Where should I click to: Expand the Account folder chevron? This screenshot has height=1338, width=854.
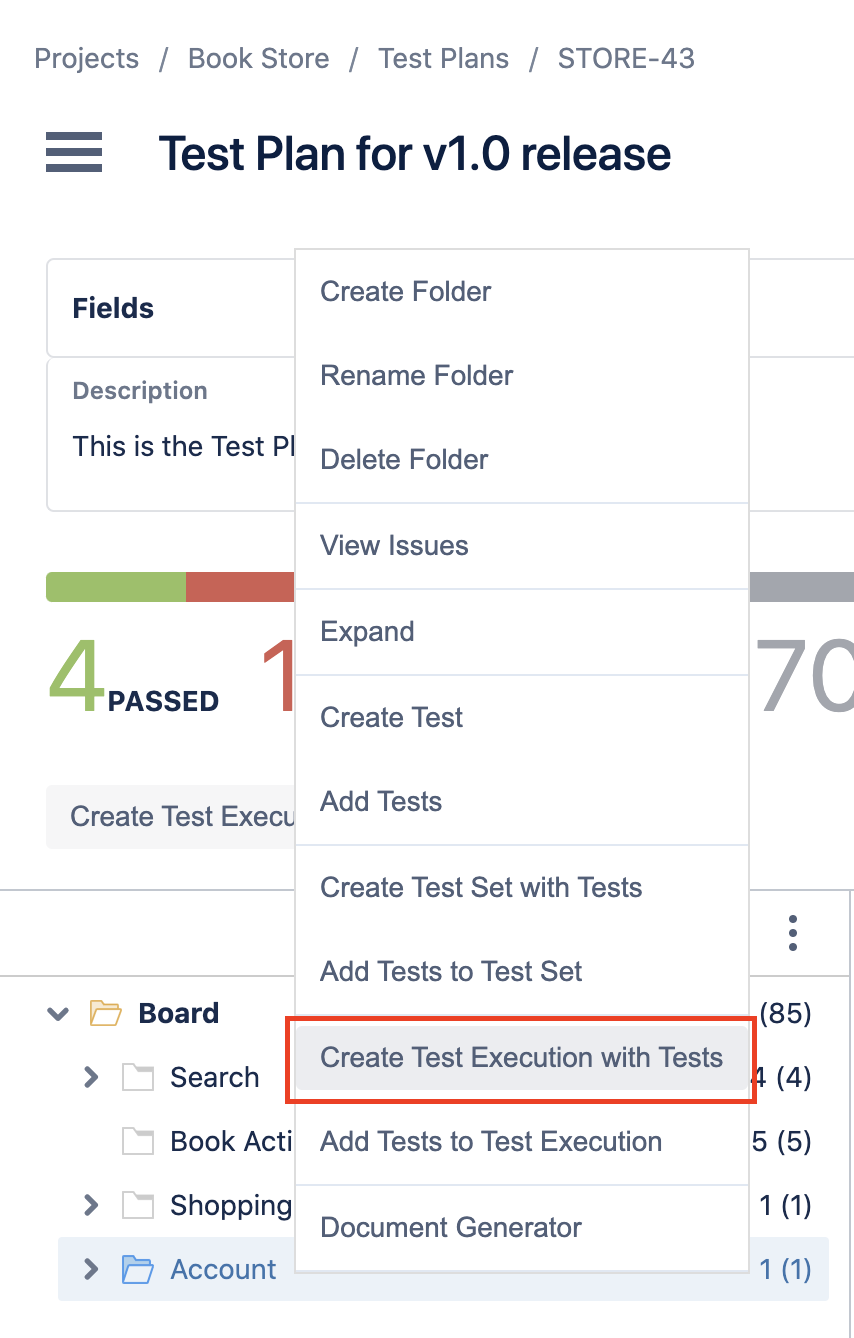click(91, 1269)
